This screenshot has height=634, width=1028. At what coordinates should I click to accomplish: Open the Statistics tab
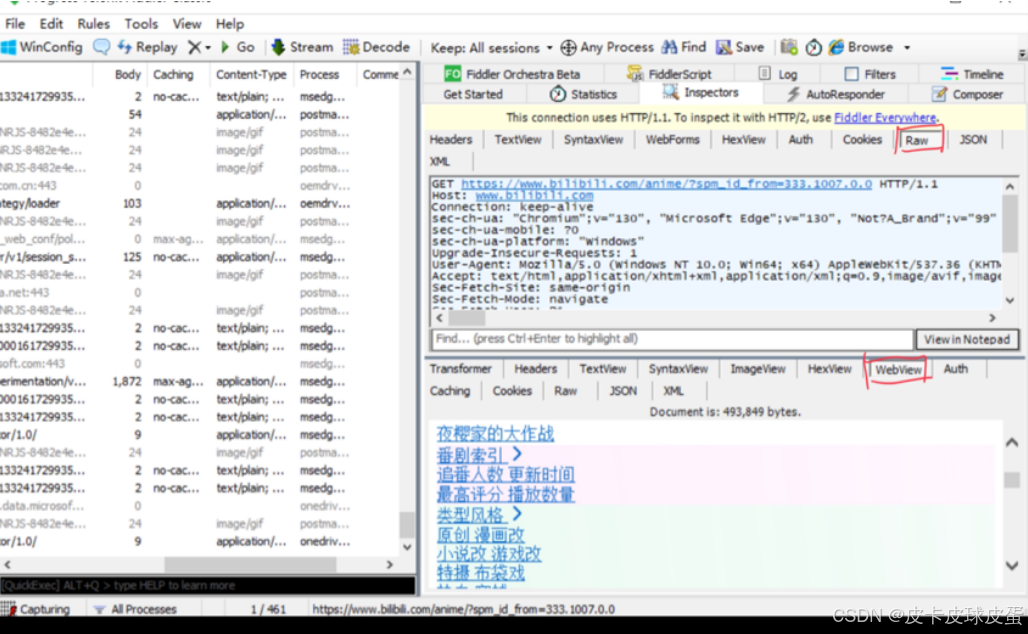point(583,94)
